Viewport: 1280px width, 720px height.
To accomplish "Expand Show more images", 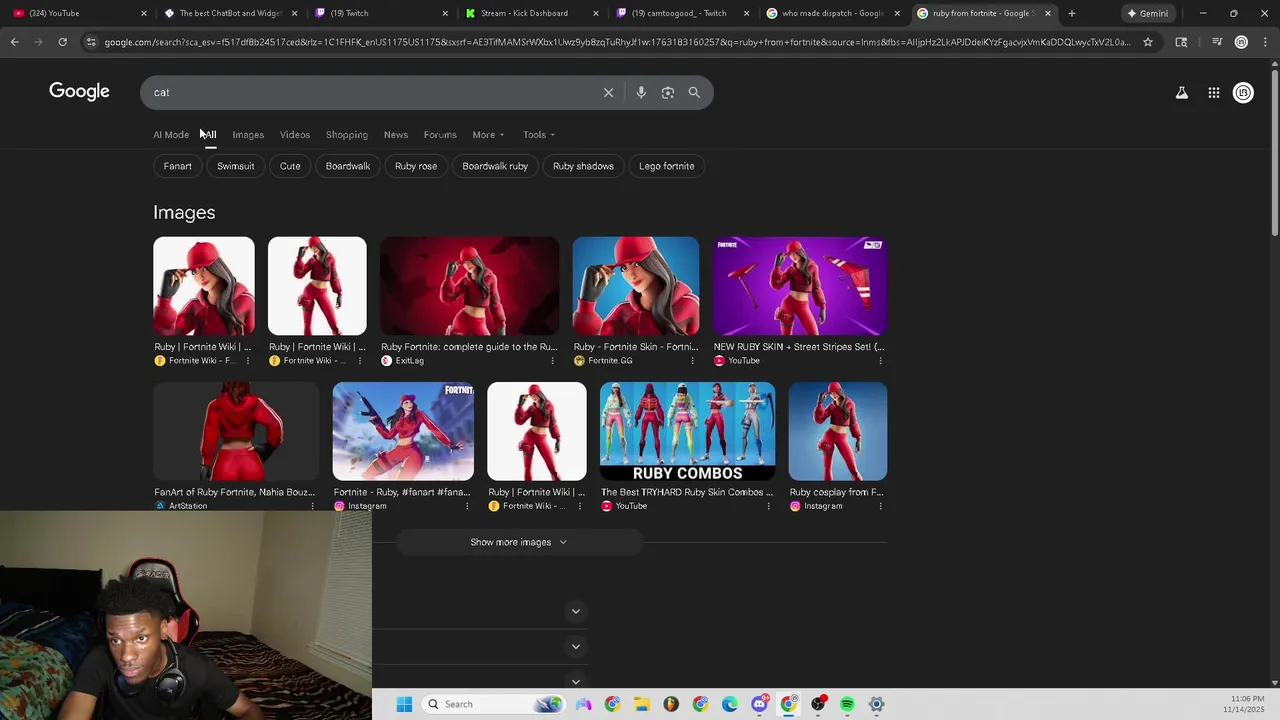I will (x=519, y=542).
